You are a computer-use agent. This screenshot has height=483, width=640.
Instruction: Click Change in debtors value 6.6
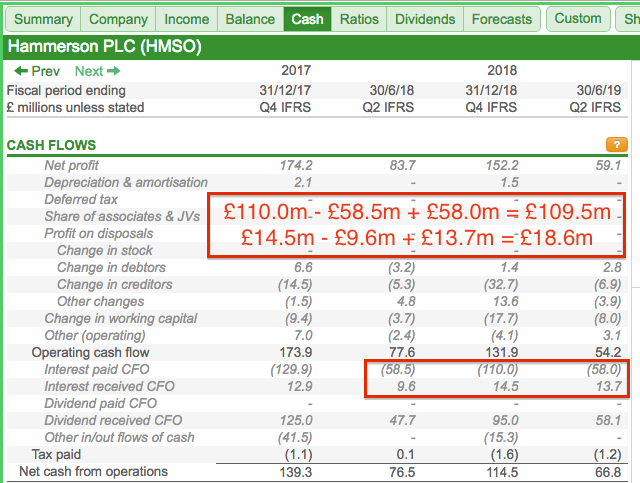tap(303, 267)
